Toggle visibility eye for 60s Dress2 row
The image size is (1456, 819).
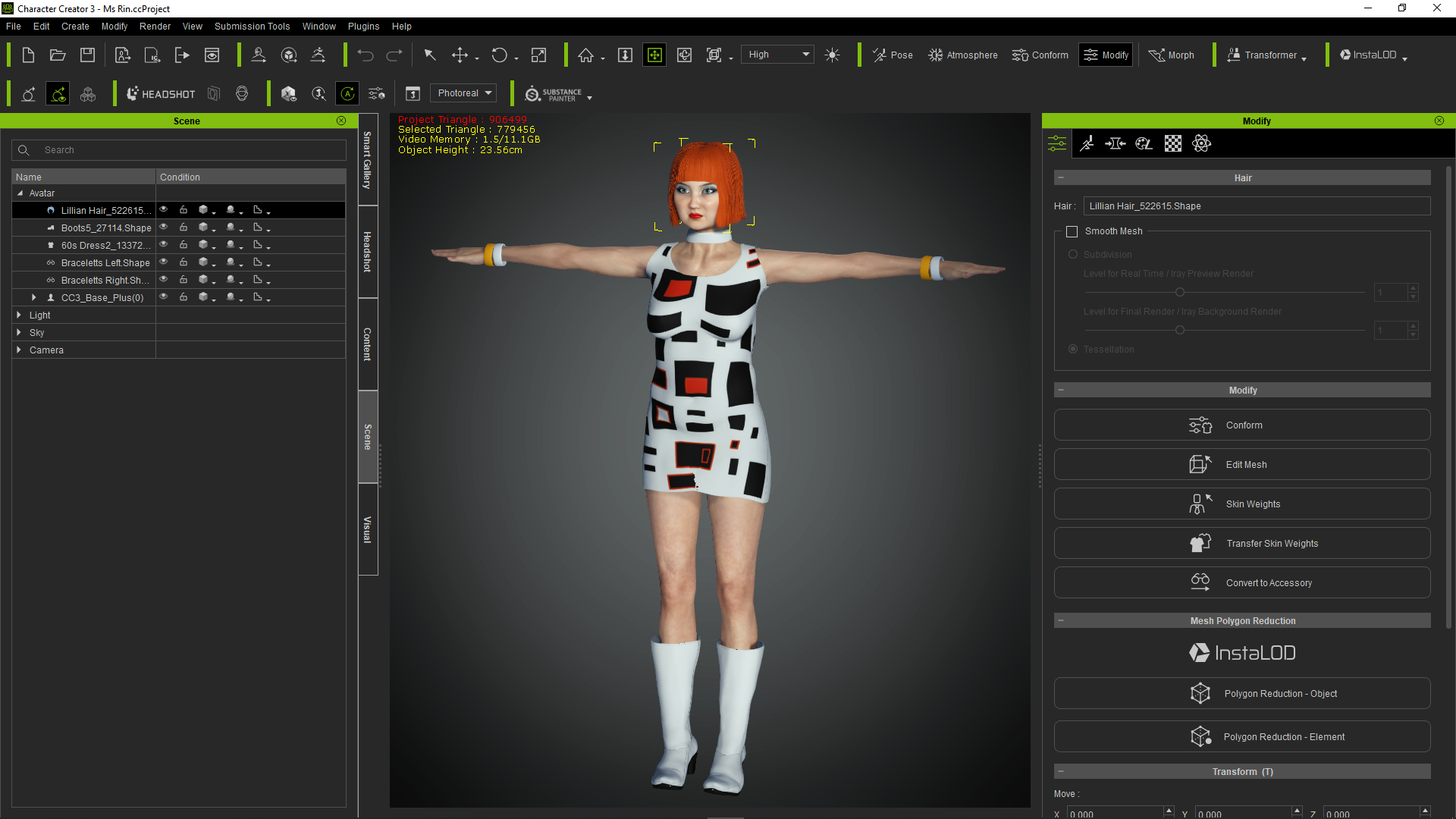(163, 245)
